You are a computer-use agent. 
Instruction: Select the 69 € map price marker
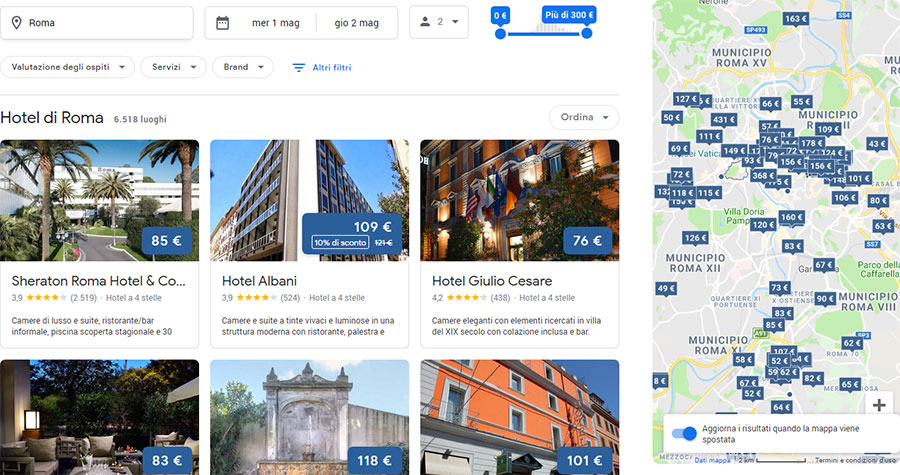[x=679, y=149]
